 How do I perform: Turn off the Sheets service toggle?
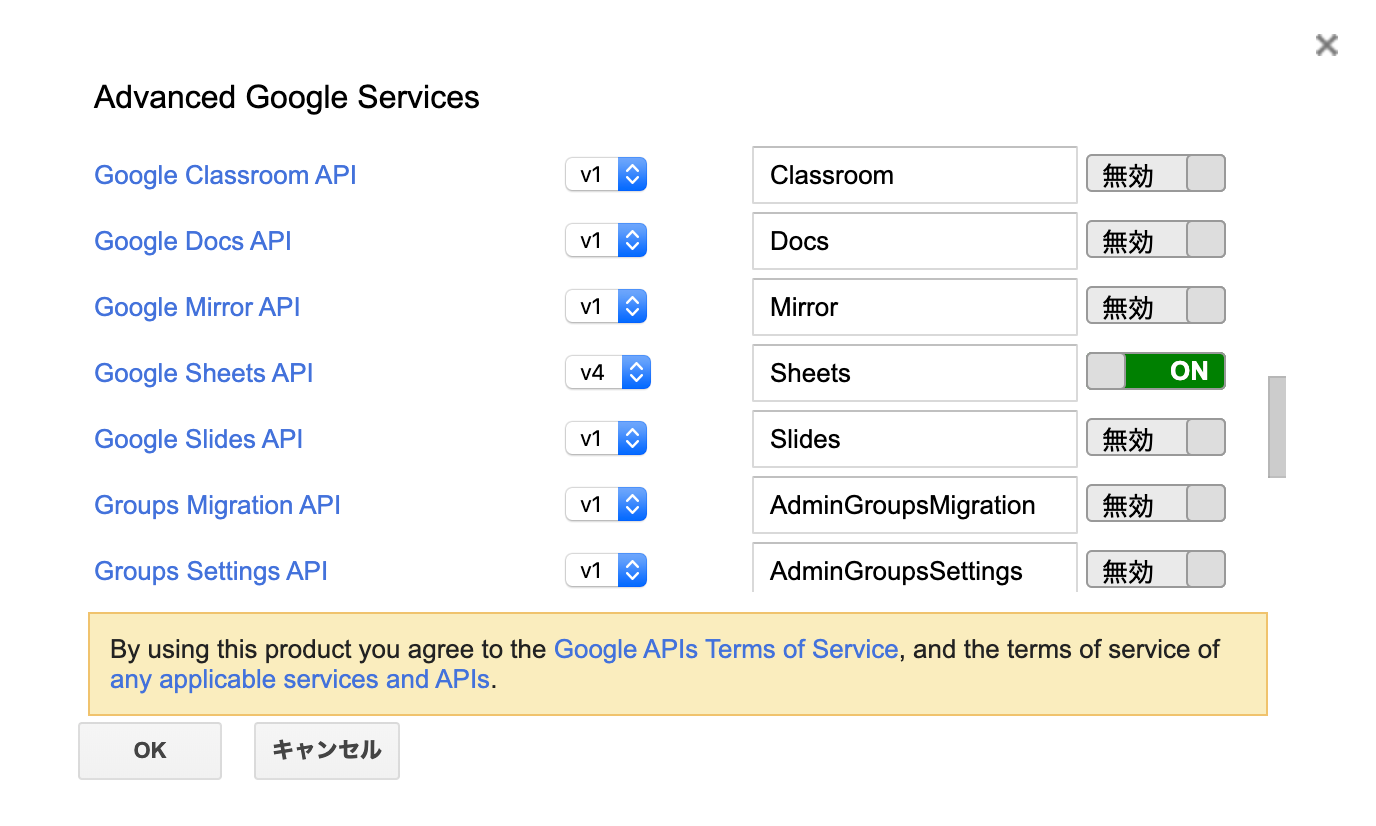click(1155, 372)
